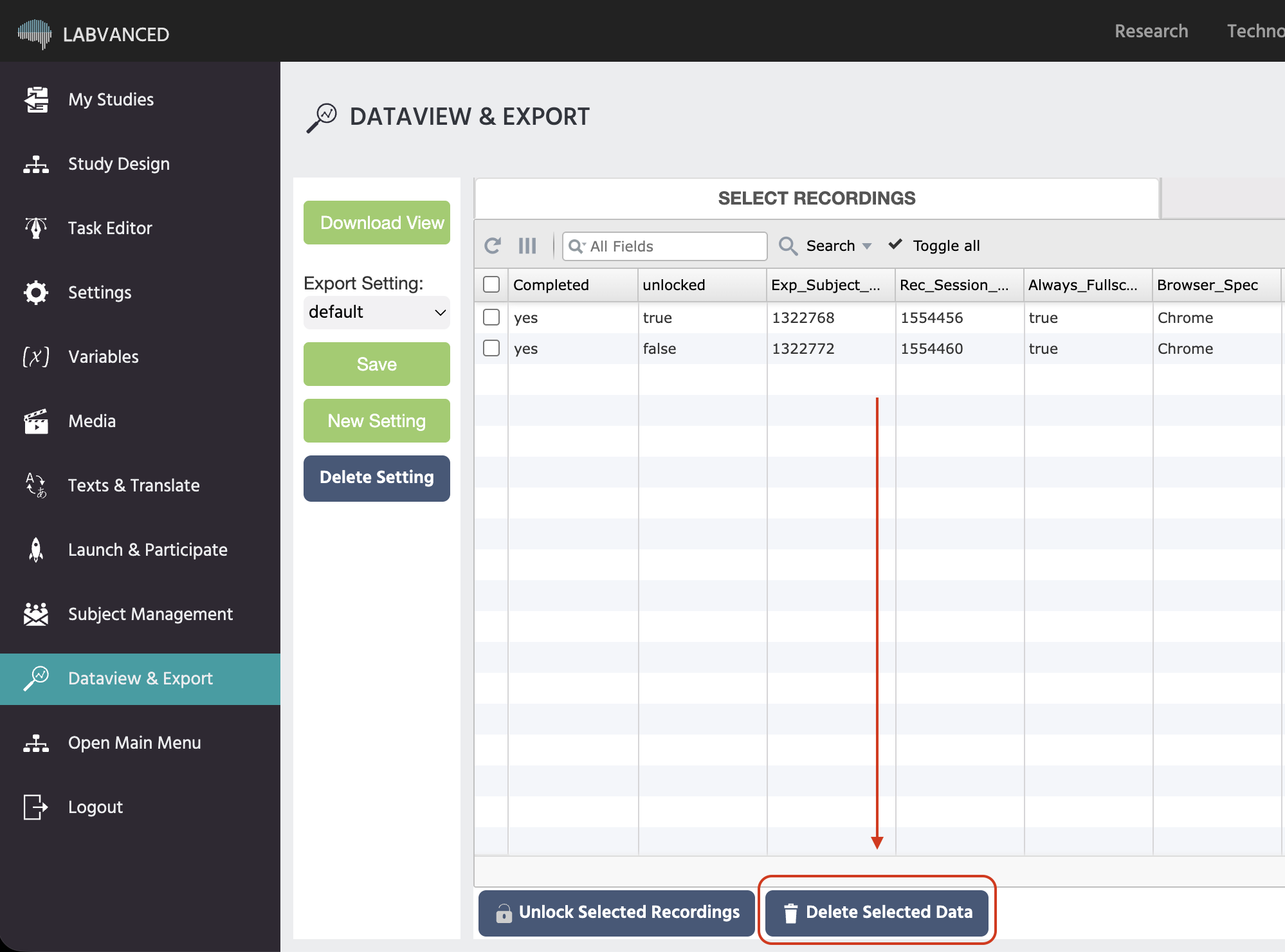Click the Browser_Spec column header
Viewport: 1285px width, 952px height.
click(1217, 285)
